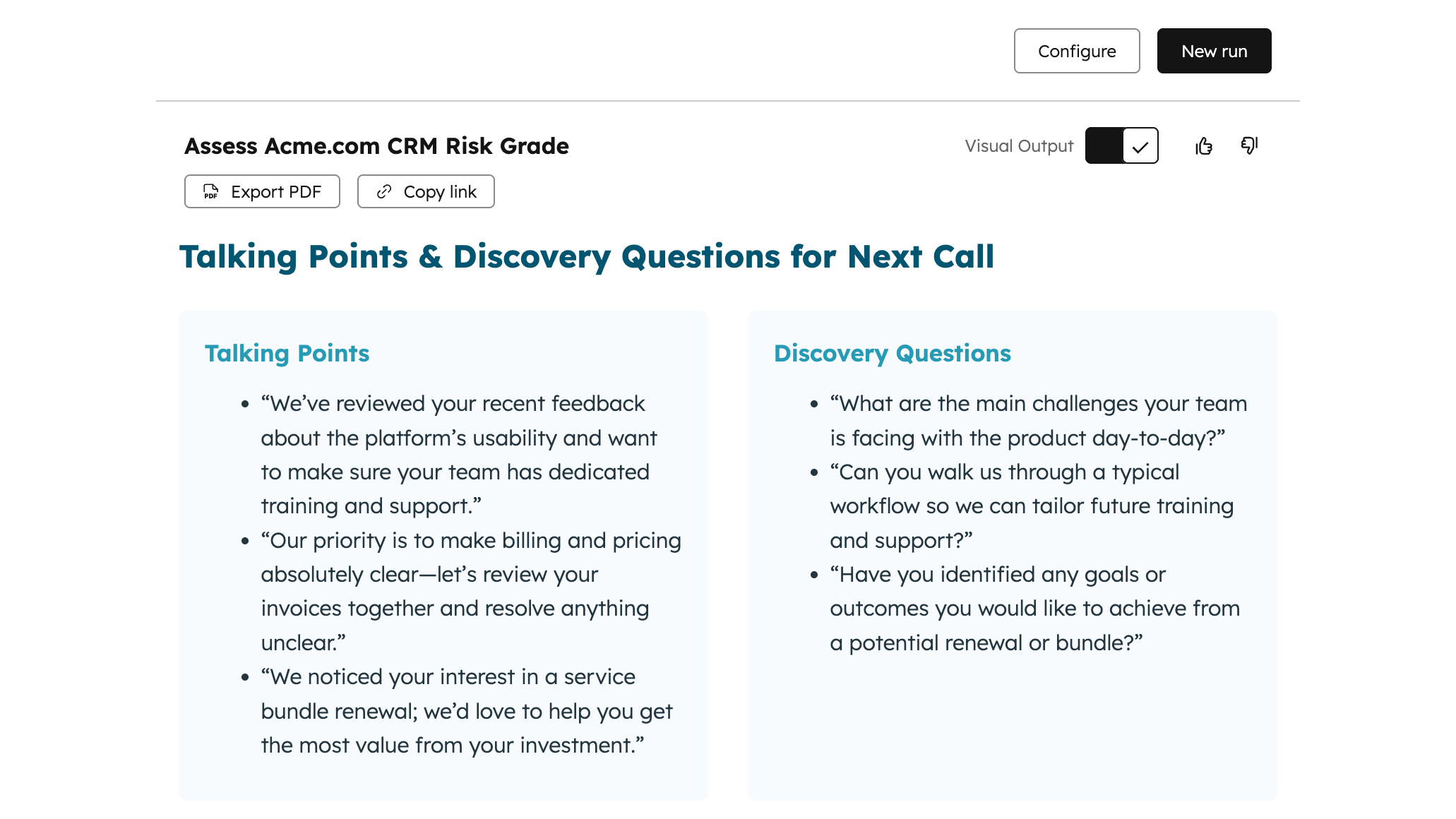Click the chain link icon beside Copy link
The image size is (1456, 819).
click(384, 191)
